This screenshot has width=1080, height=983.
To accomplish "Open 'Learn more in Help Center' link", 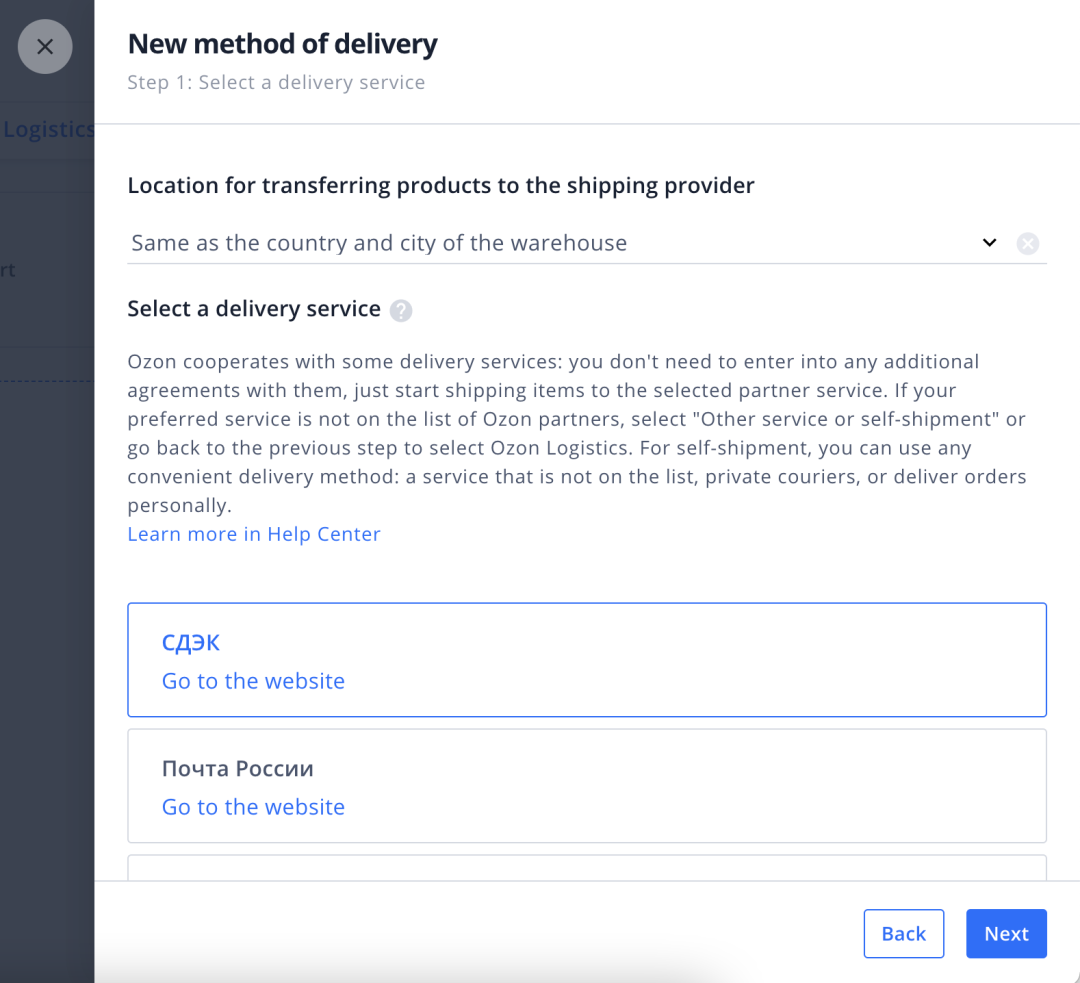I will [254, 534].
